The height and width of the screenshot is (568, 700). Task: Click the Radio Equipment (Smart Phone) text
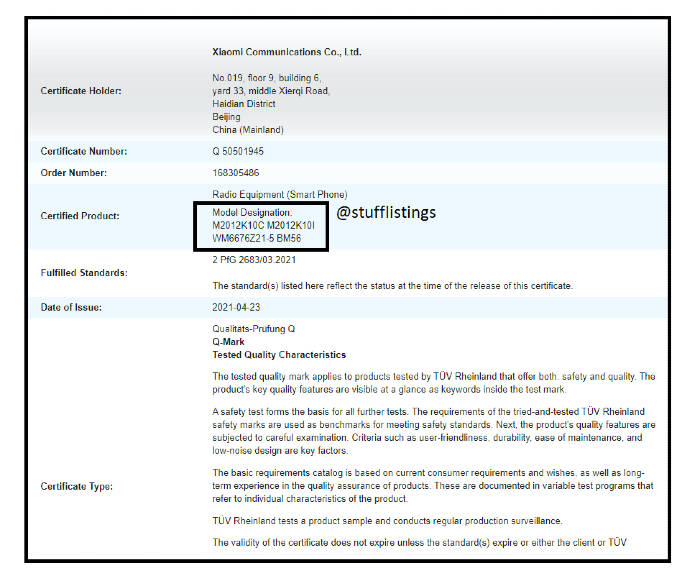click(x=280, y=194)
